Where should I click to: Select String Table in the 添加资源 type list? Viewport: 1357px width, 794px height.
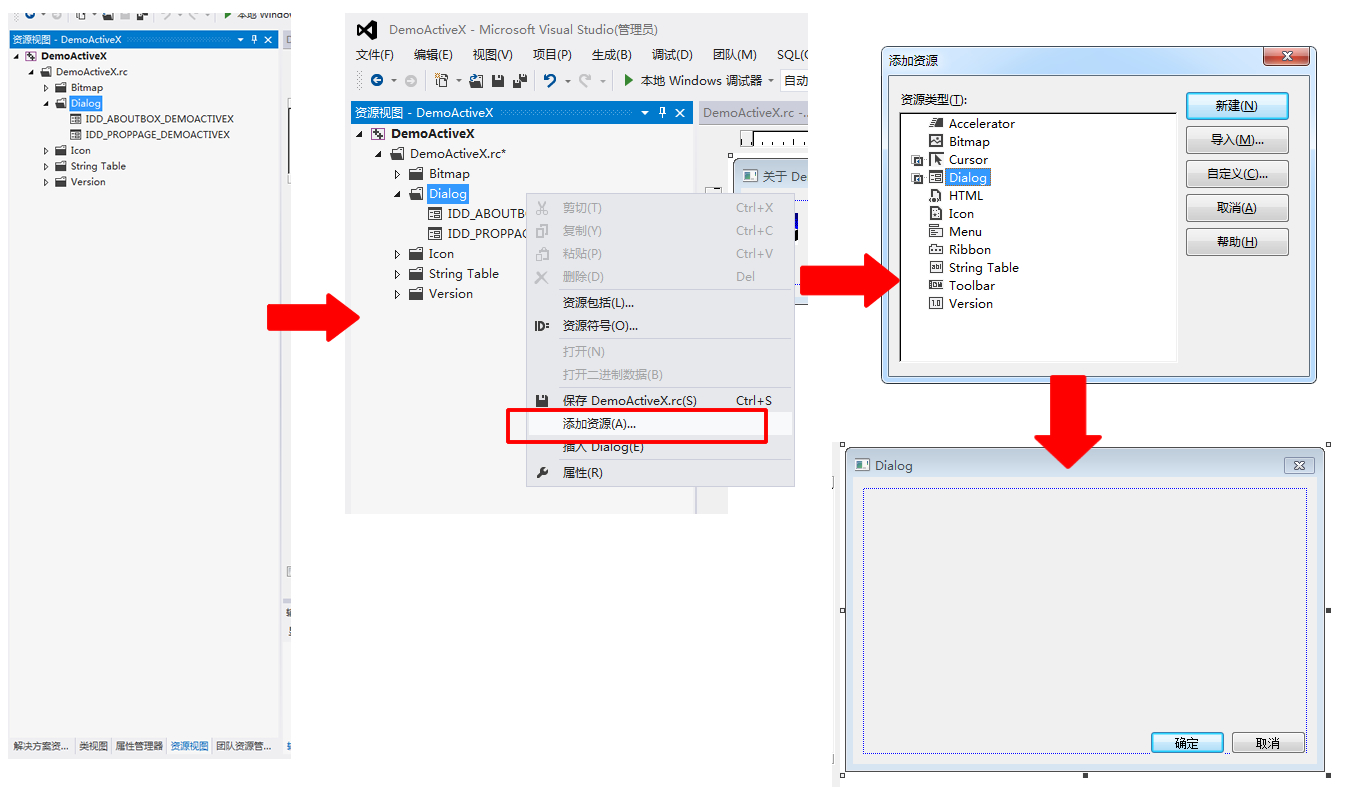point(984,267)
